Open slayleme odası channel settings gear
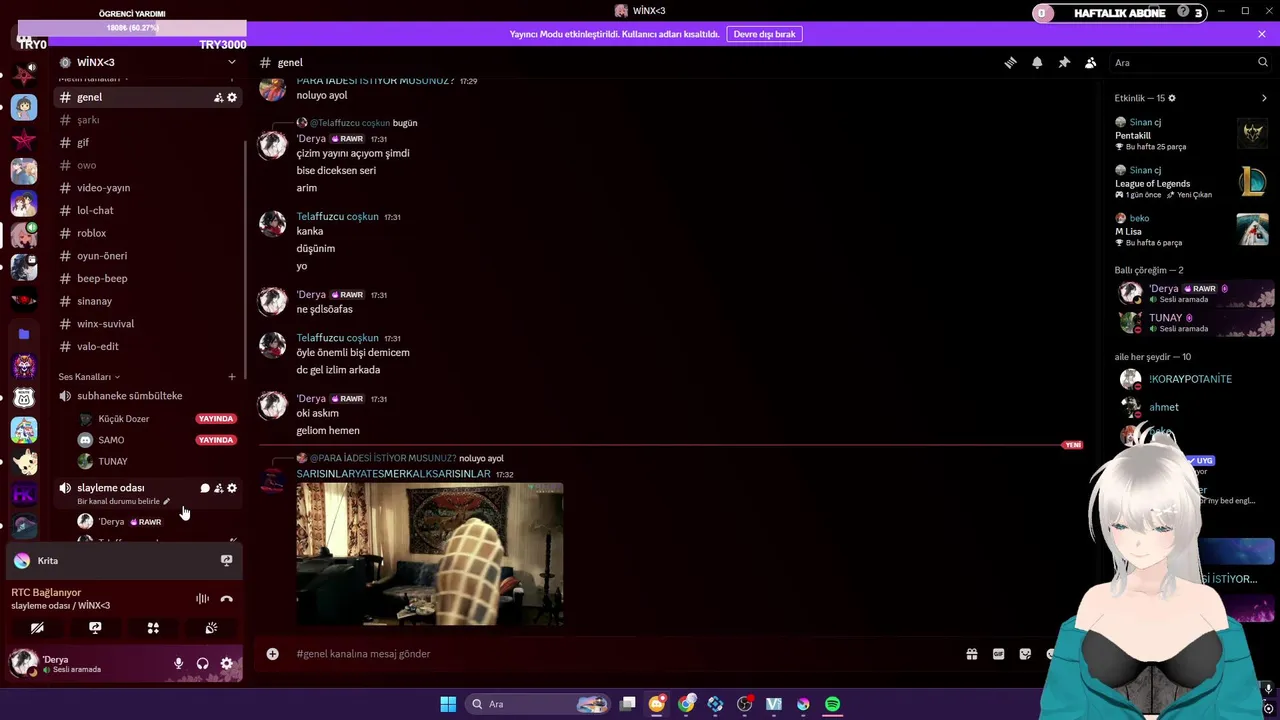 232,488
